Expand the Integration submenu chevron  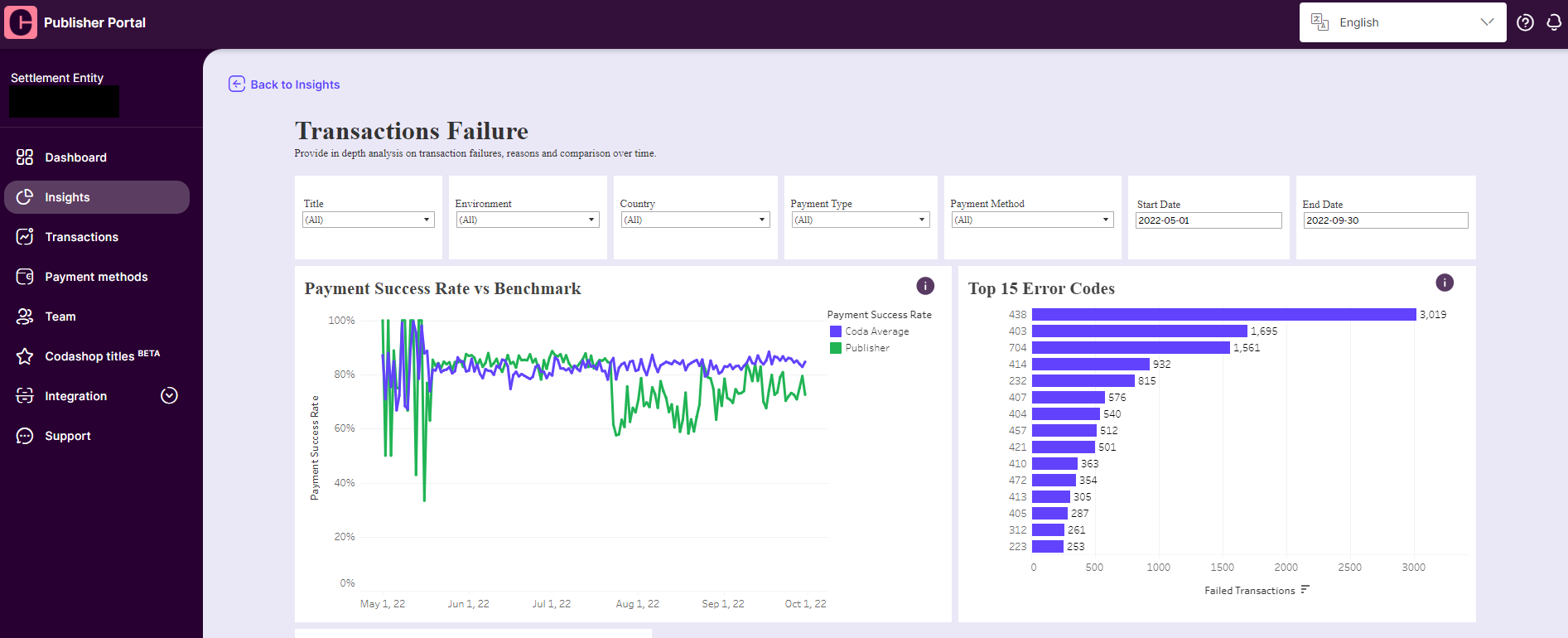tap(169, 395)
